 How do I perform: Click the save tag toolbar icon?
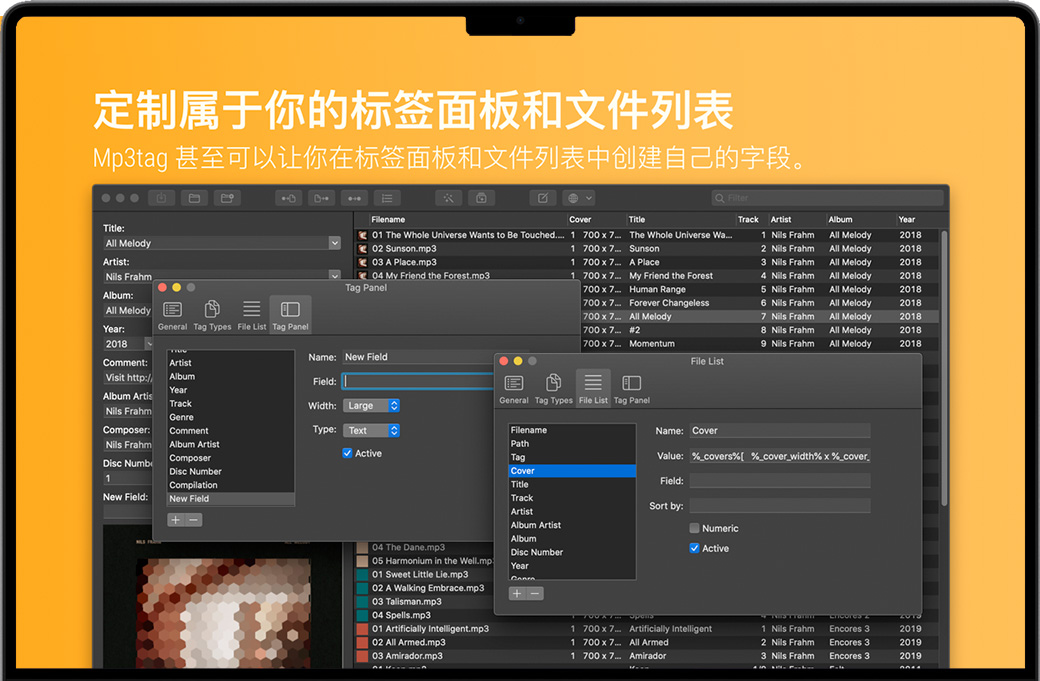(161, 198)
